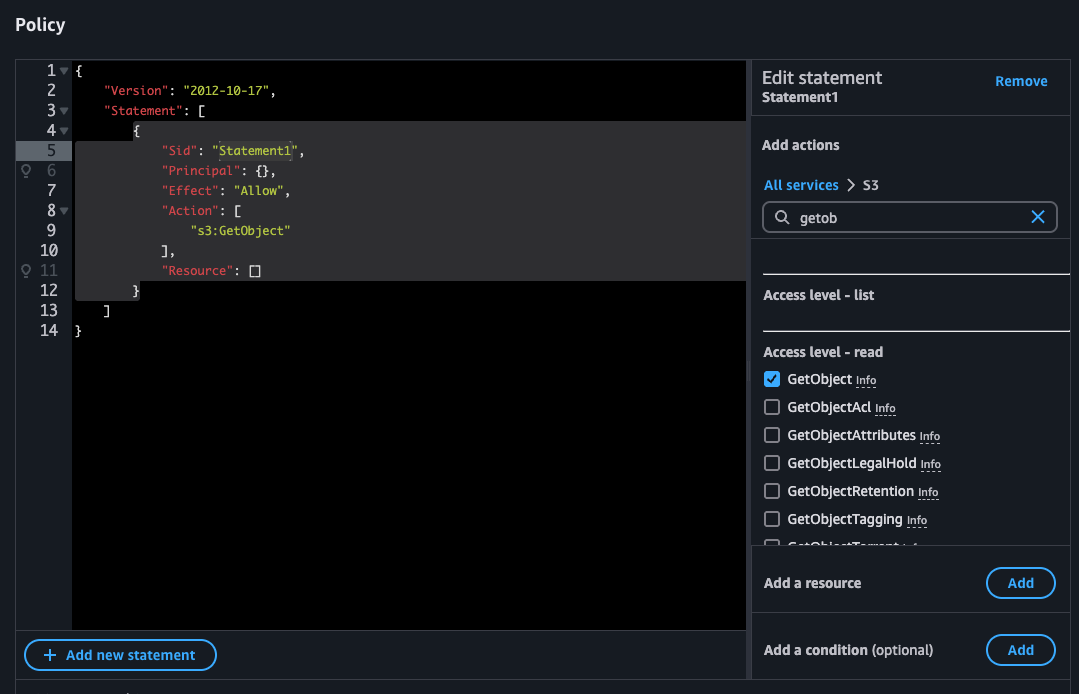Click the lightbulb hint icon on line 6

[26, 171]
